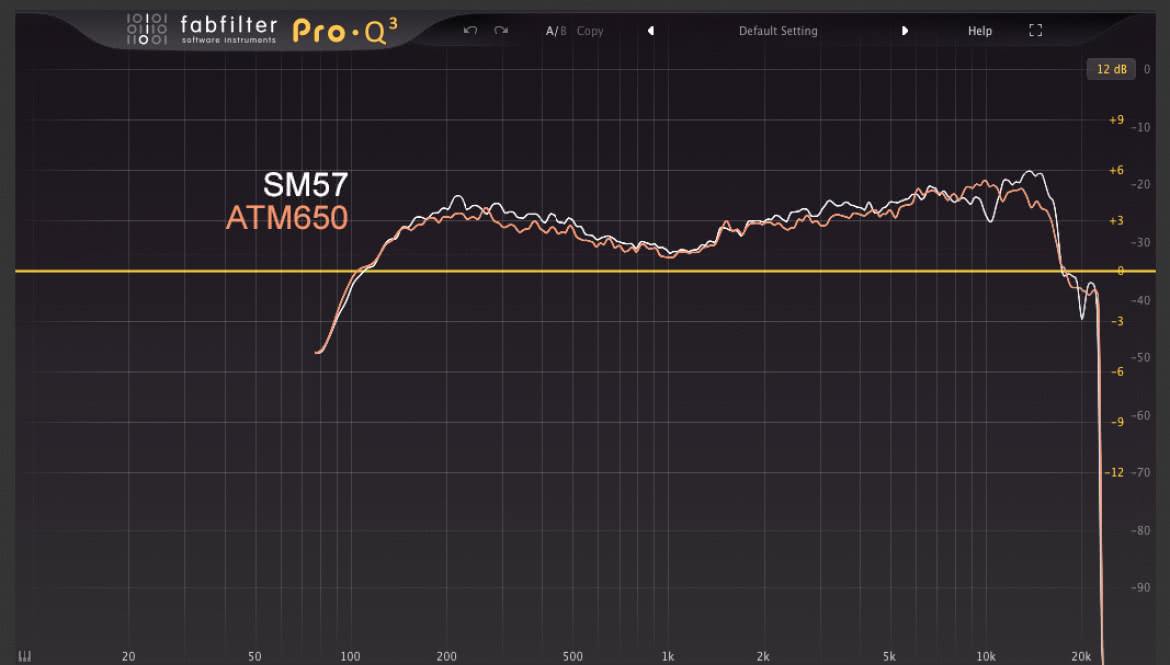Enter full screen mode icon
This screenshot has height=665, width=1170.
click(x=1036, y=31)
